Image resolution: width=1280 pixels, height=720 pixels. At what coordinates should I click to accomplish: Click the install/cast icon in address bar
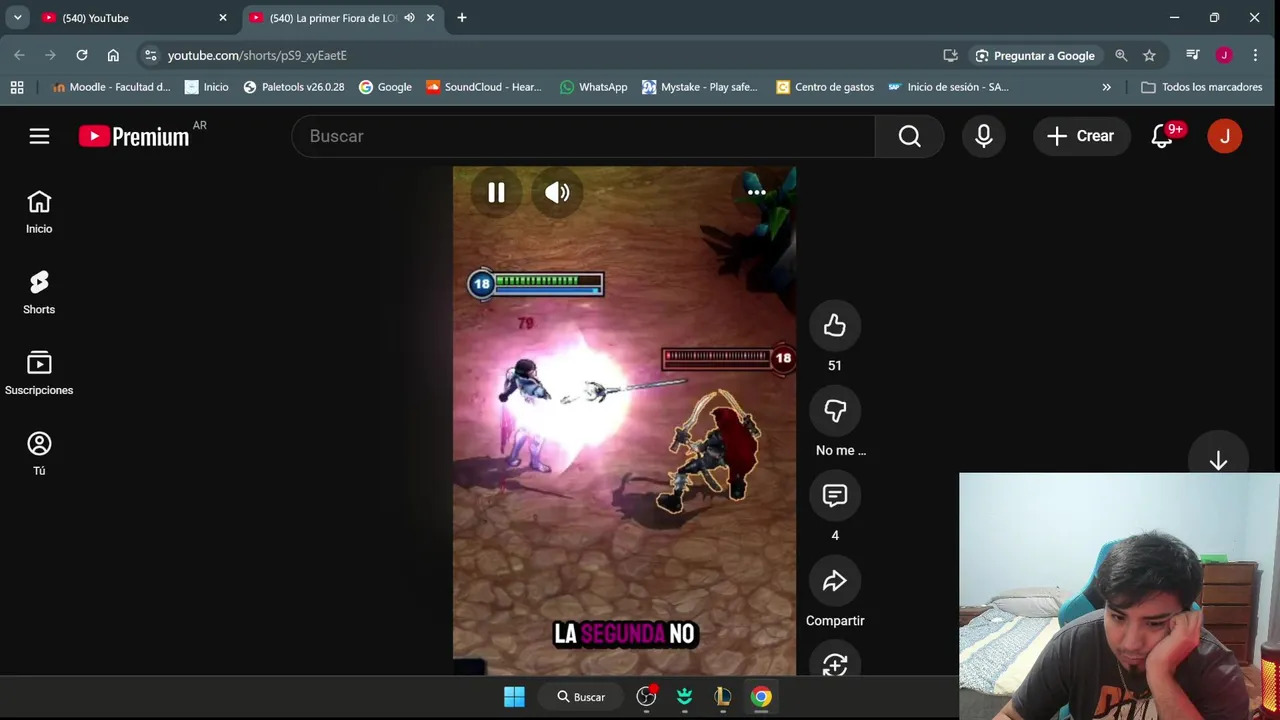tap(950, 56)
